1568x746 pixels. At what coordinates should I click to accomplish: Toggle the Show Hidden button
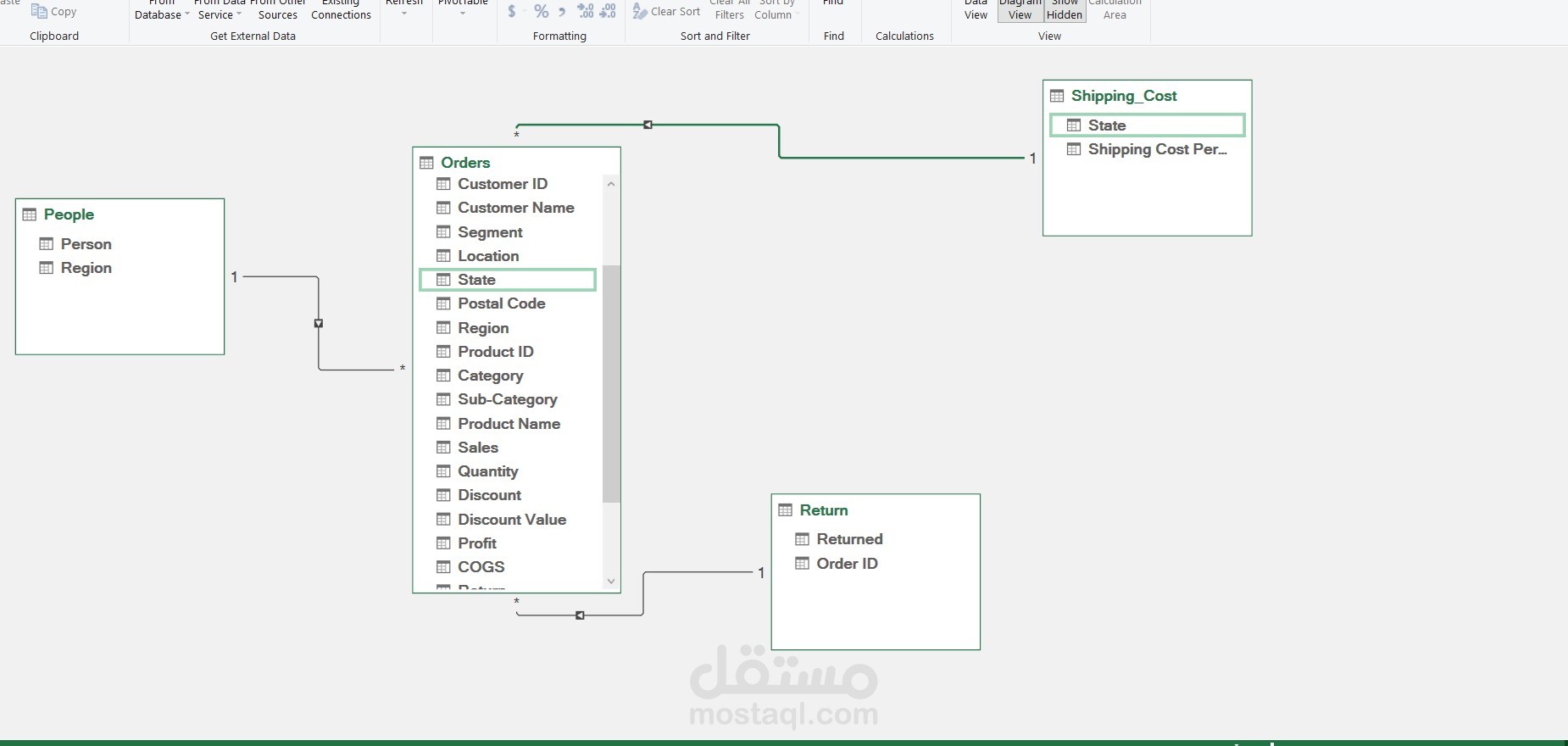click(1065, 10)
